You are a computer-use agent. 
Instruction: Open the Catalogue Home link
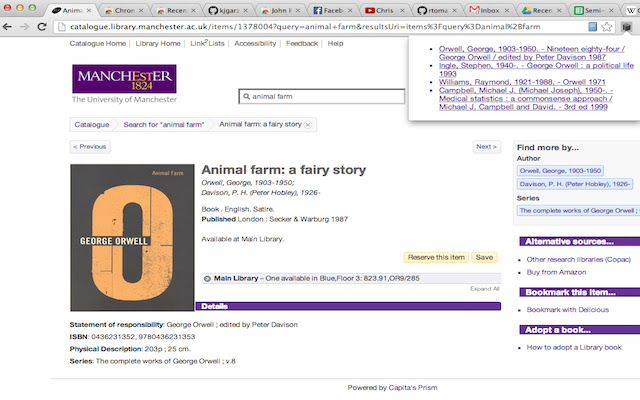98,44
